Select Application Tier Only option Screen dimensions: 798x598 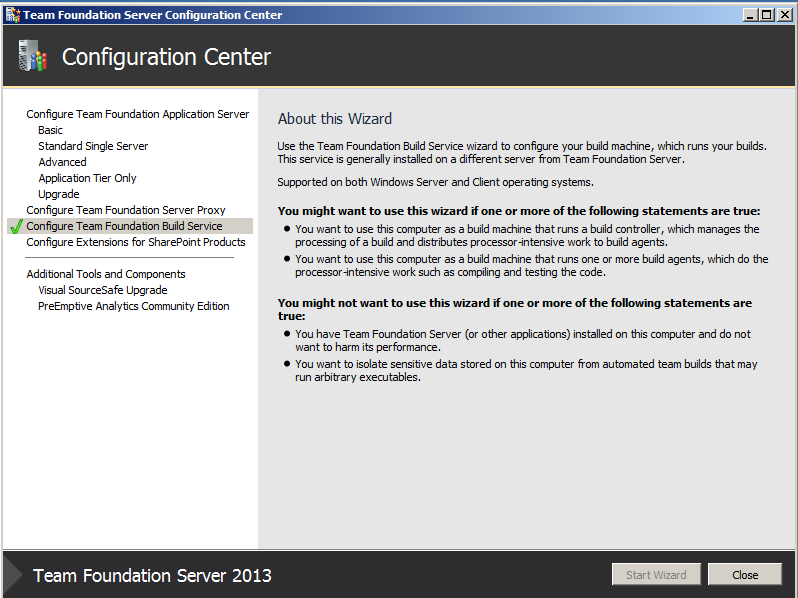tap(87, 178)
